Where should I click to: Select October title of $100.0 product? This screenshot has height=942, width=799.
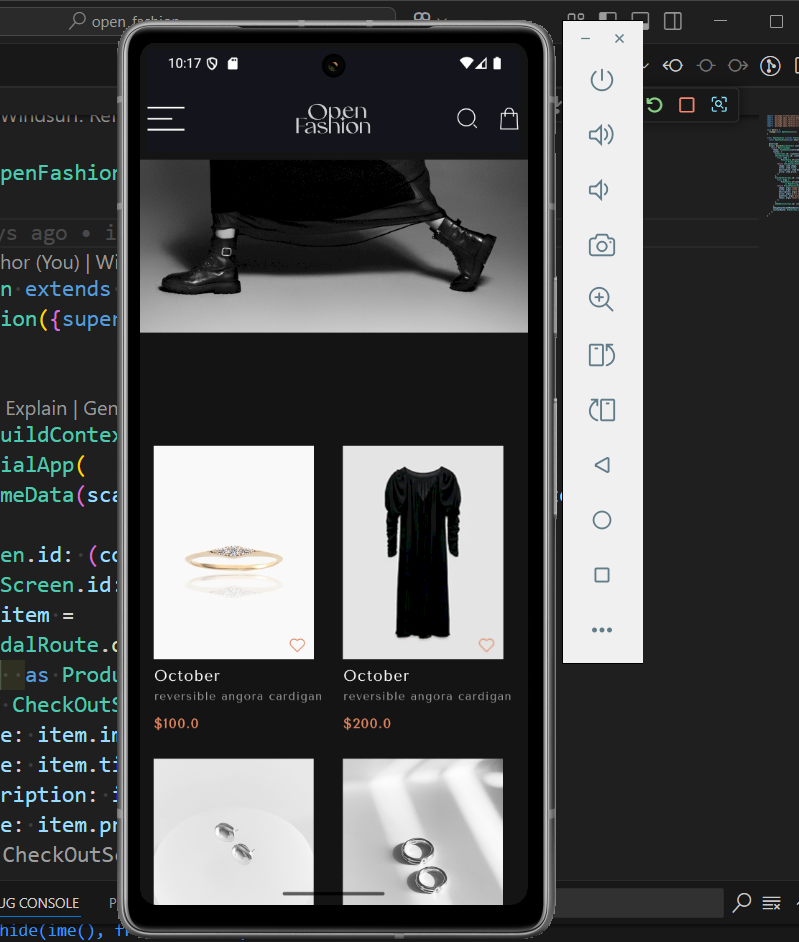[187, 676]
